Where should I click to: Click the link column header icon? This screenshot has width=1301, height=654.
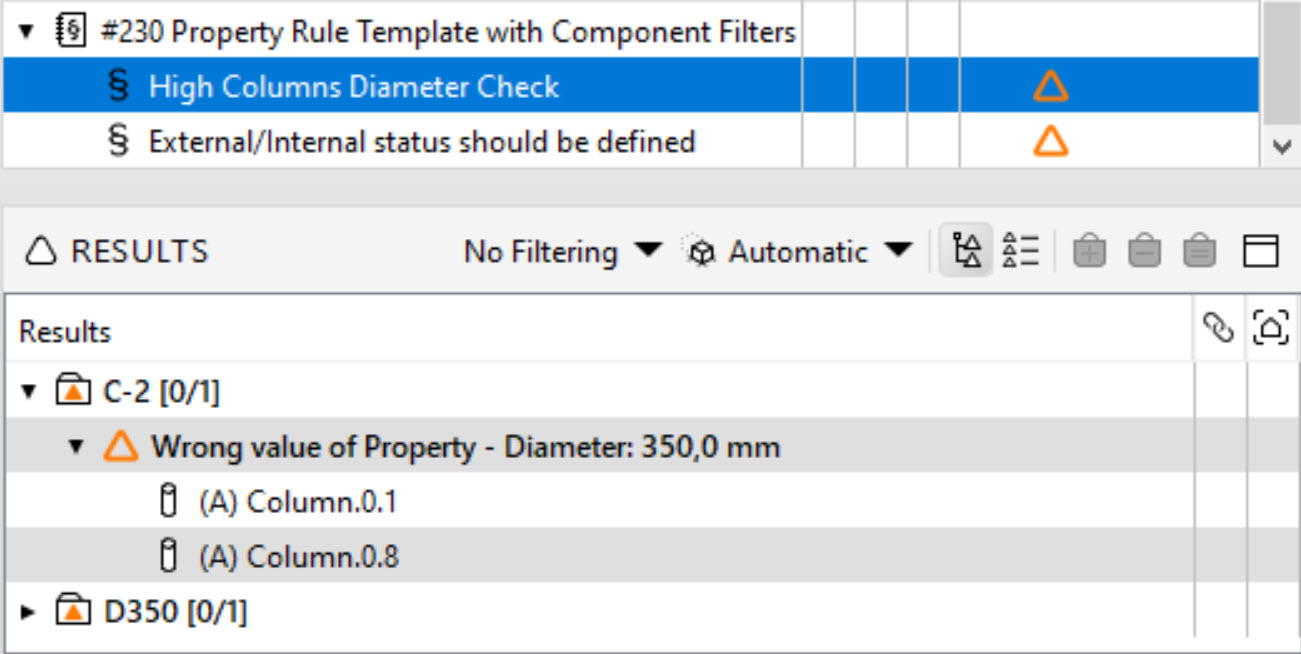(x=1218, y=328)
